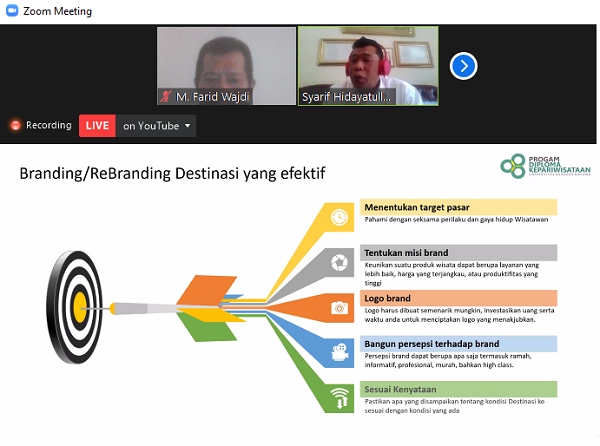Viewport: 600px width, 446px height.
Task: Click the muted microphone icon on M. Farid Wajdi
Action: point(166,96)
